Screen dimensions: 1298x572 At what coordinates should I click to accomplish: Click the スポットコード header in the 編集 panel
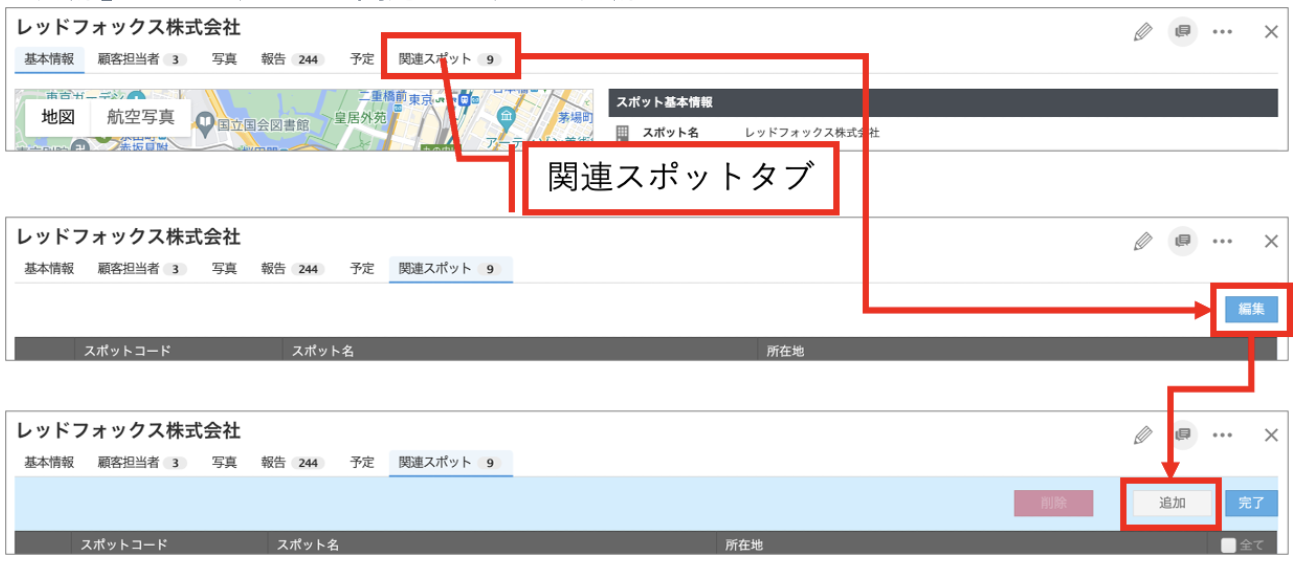coord(127,352)
